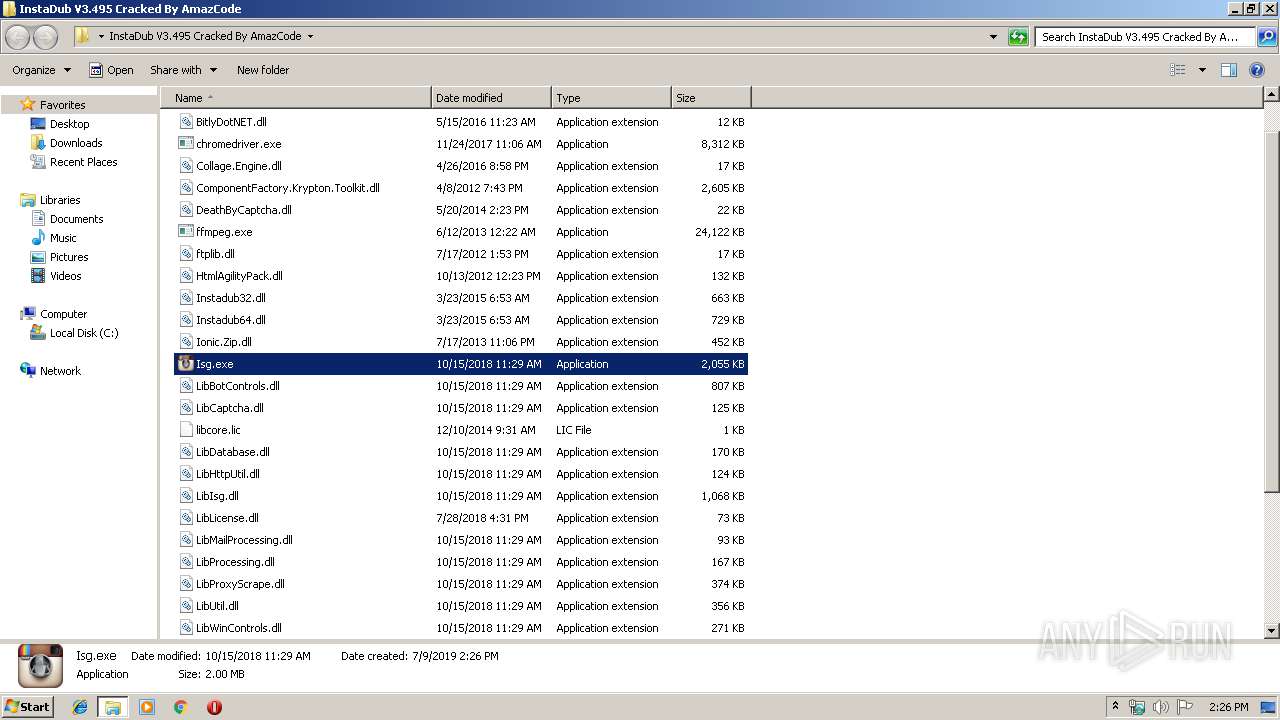Click the taskbar clock showing 2:26 PM

[1228, 707]
